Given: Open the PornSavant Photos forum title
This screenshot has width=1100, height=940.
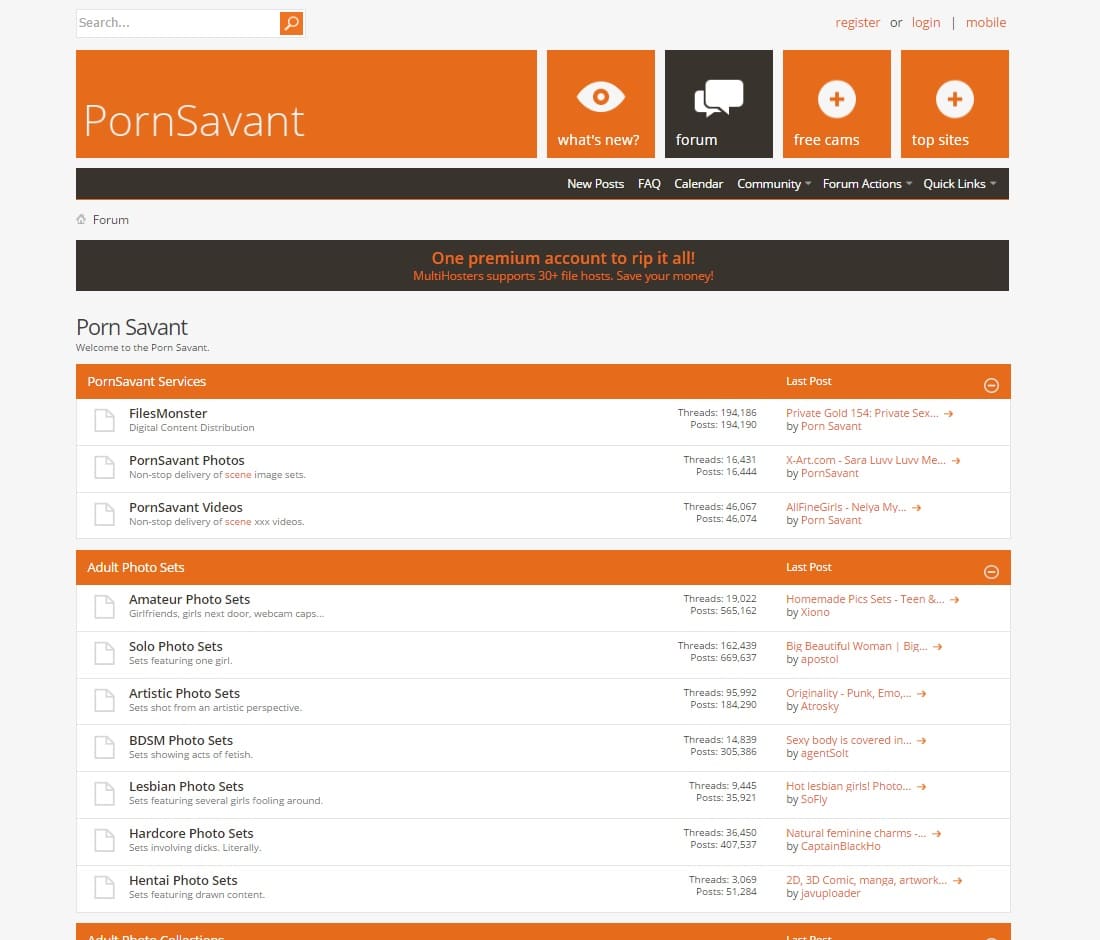Looking at the screenshot, I should (x=187, y=460).
